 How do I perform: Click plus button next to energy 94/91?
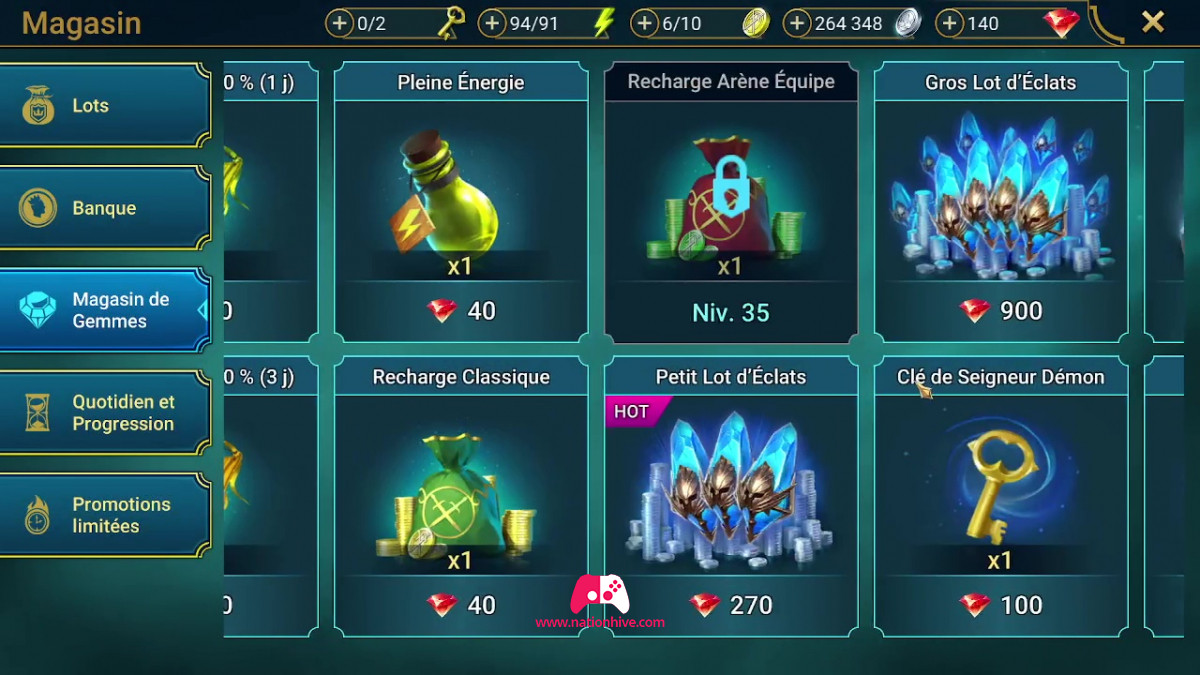click(x=492, y=23)
